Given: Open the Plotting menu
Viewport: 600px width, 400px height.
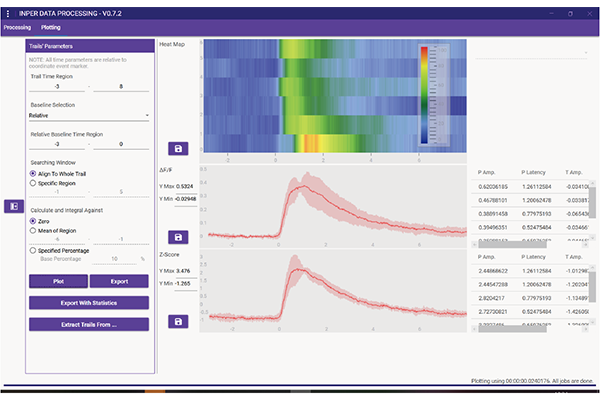Looking at the screenshot, I should click(x=51, y=27).
